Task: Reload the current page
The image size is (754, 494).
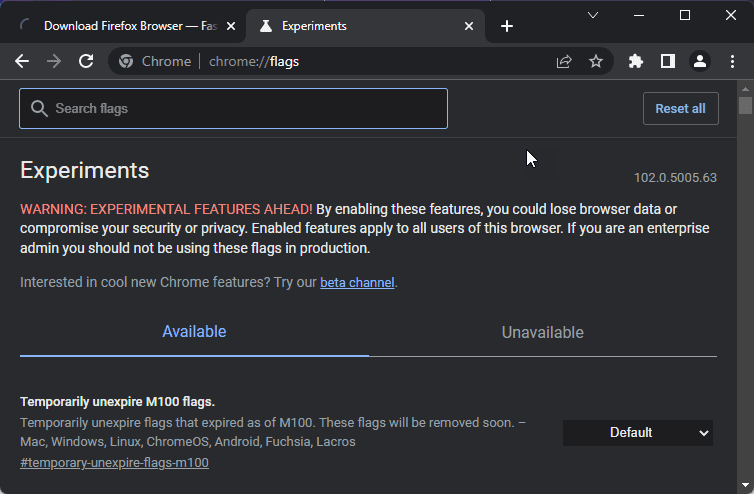Action: (x=86, y=62)
